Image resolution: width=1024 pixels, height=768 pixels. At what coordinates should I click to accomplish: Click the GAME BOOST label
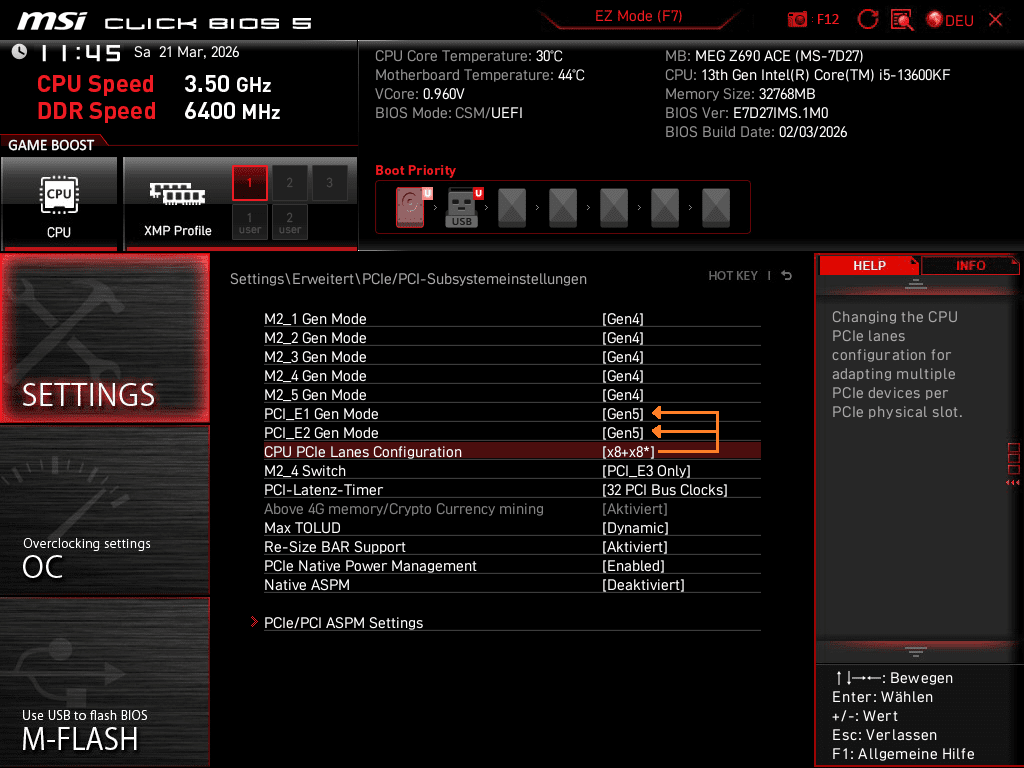(51, 145)
